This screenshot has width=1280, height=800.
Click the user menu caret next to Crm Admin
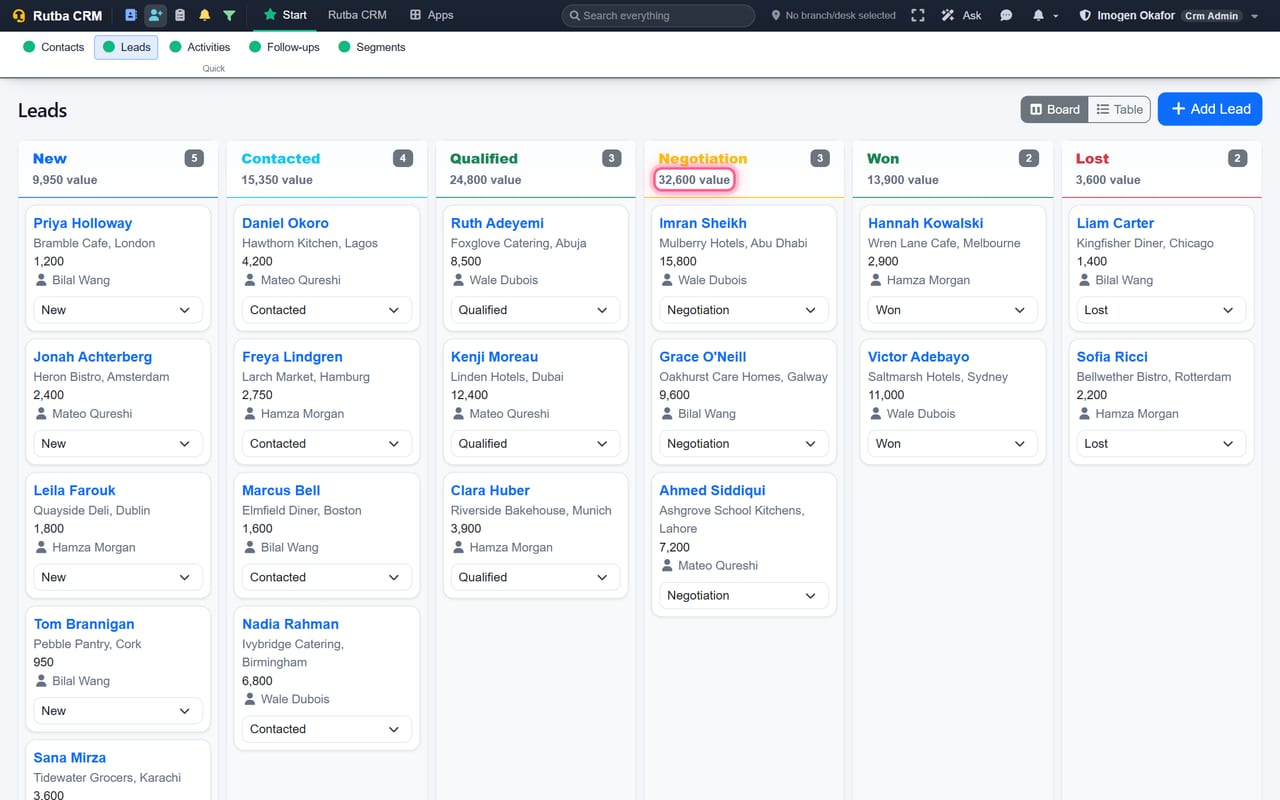(1255, 16)
